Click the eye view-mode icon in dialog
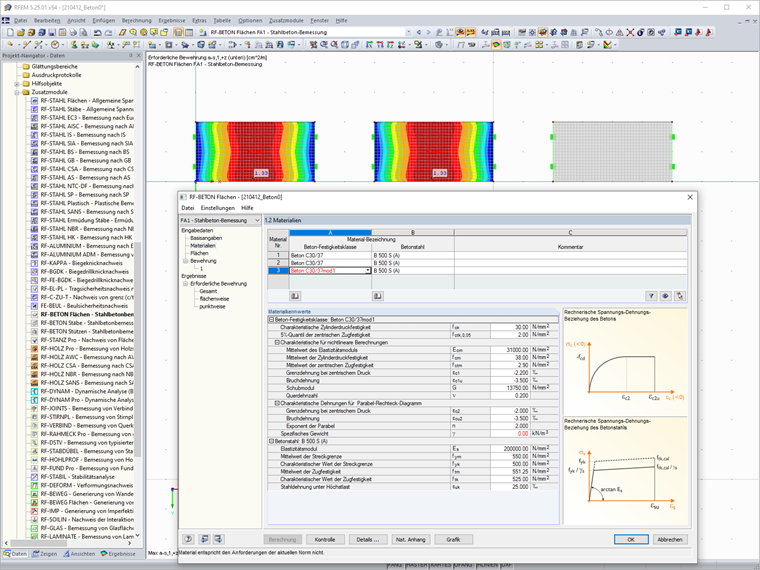This screenshot has width=760, height=570. 665,296
